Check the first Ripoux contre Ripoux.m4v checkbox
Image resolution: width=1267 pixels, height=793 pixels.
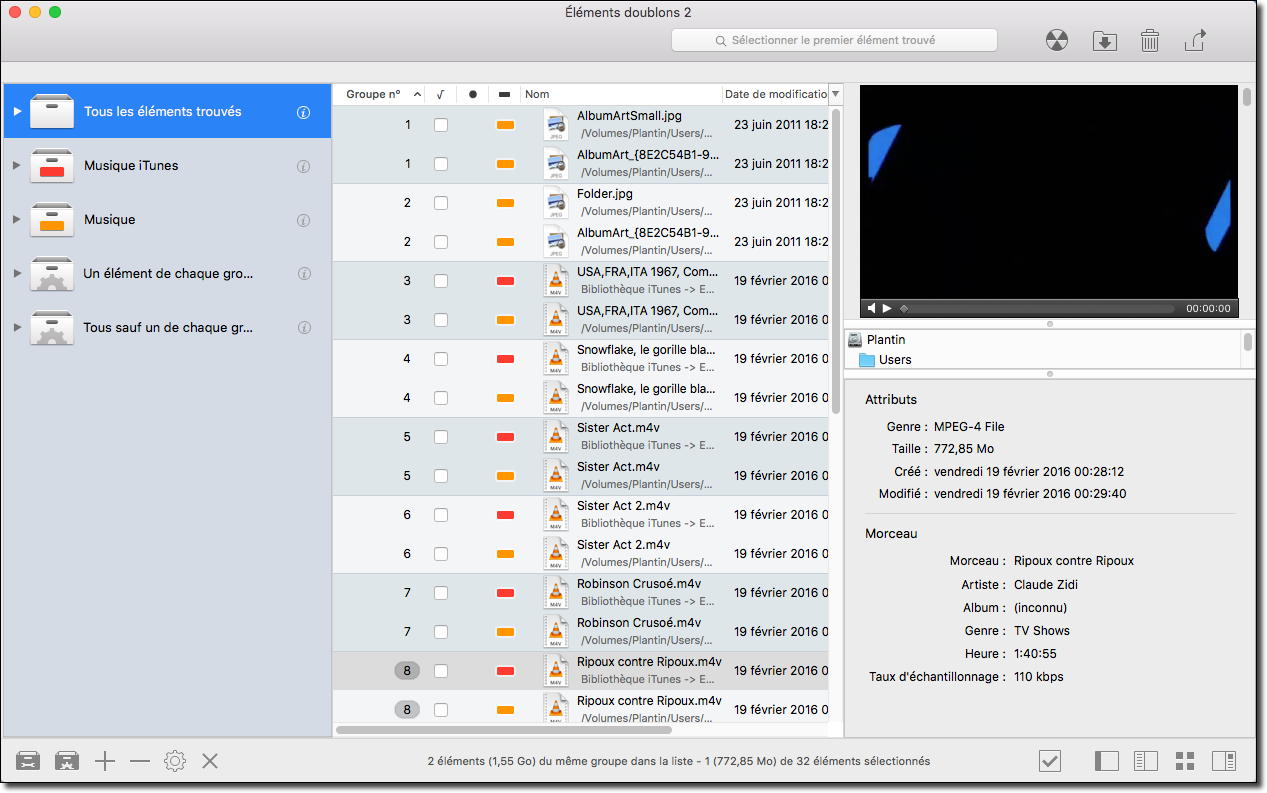click(441, 671)
